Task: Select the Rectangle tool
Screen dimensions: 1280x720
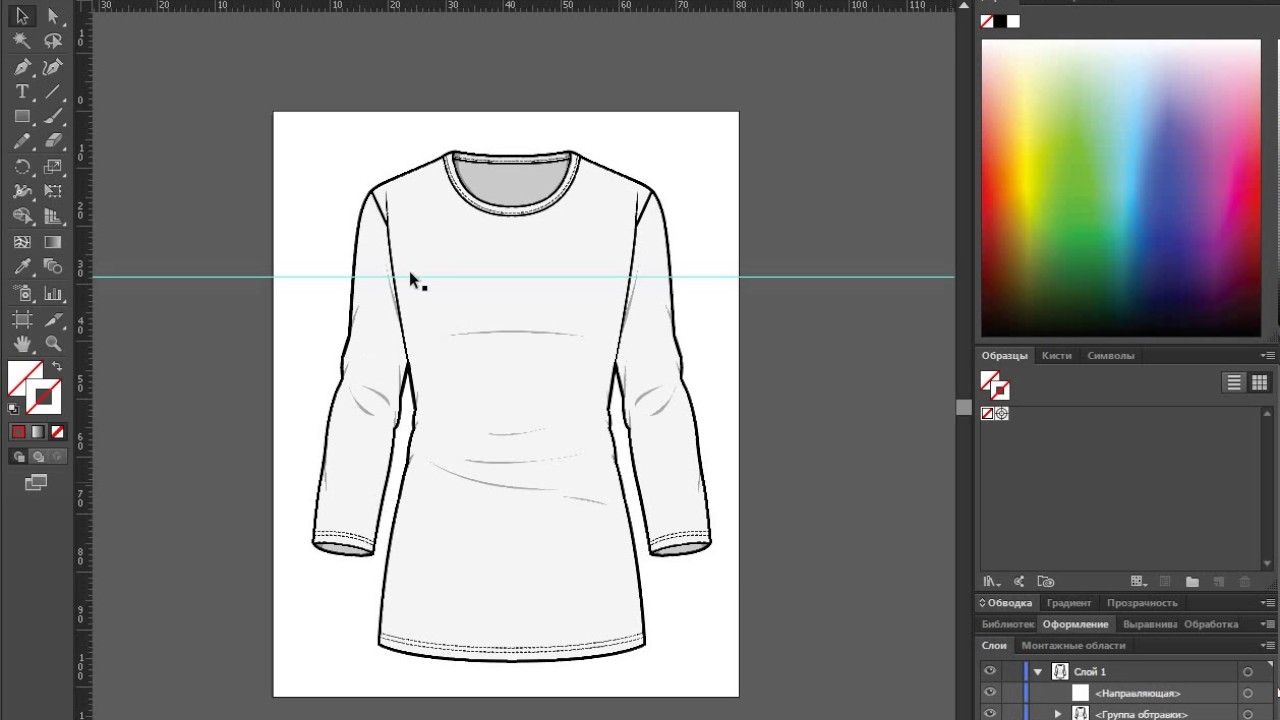Action: click(22, 117)
